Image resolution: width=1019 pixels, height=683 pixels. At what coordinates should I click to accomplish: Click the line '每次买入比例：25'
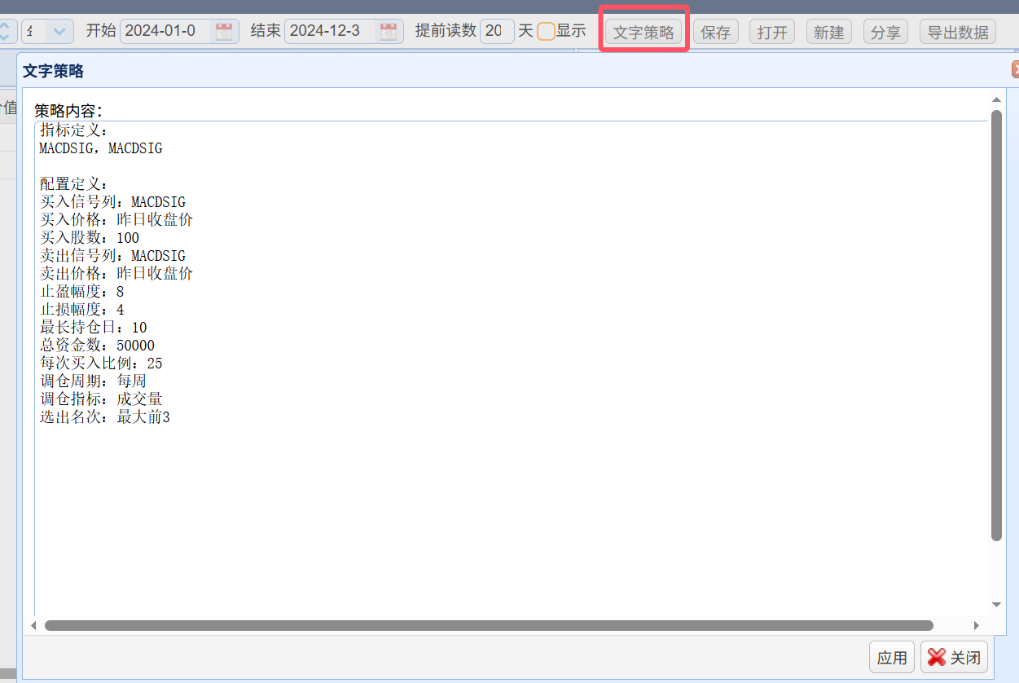(x=101, y=363)
